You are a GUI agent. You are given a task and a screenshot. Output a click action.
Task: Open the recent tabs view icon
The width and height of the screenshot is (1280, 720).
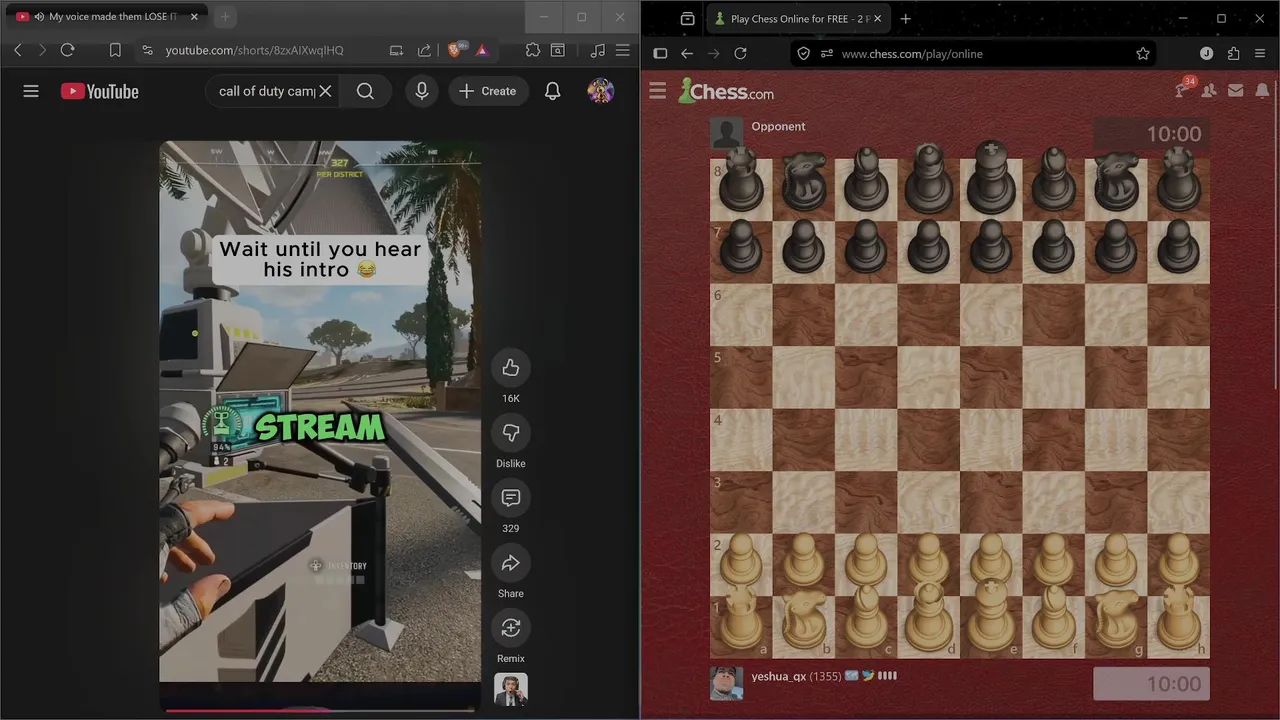[687, 18]
